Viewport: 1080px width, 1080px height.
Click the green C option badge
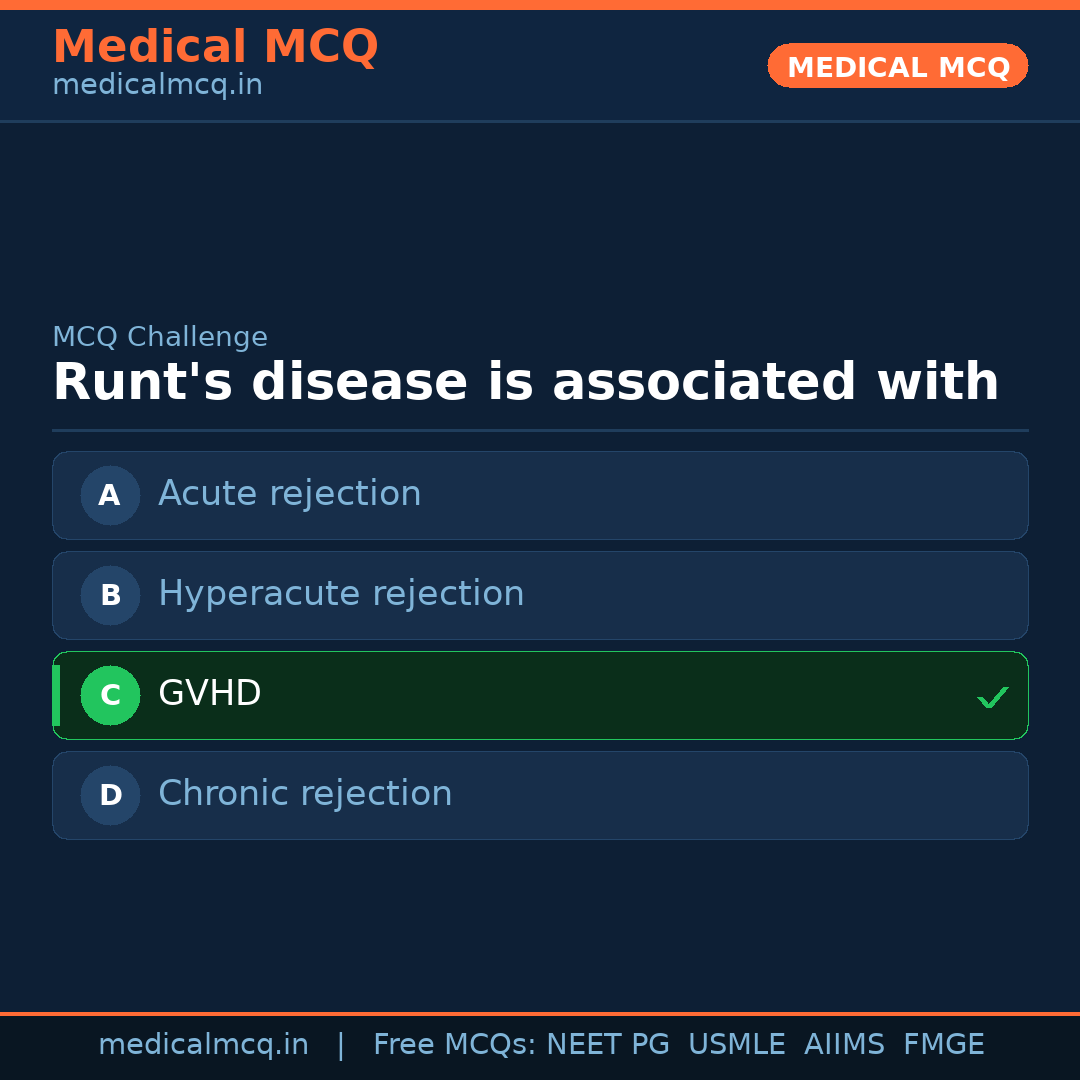click(110, 695)
